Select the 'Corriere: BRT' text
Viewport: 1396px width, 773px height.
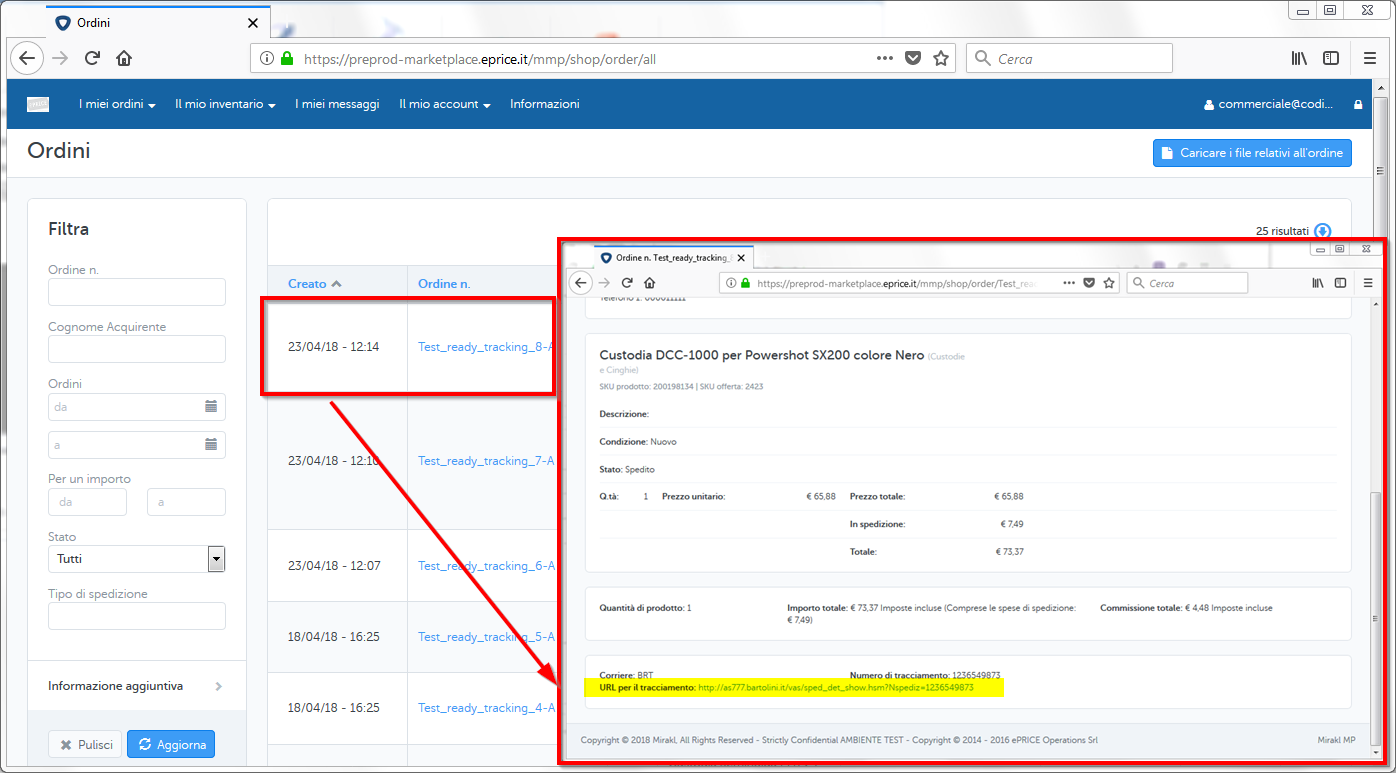(626, 675)
